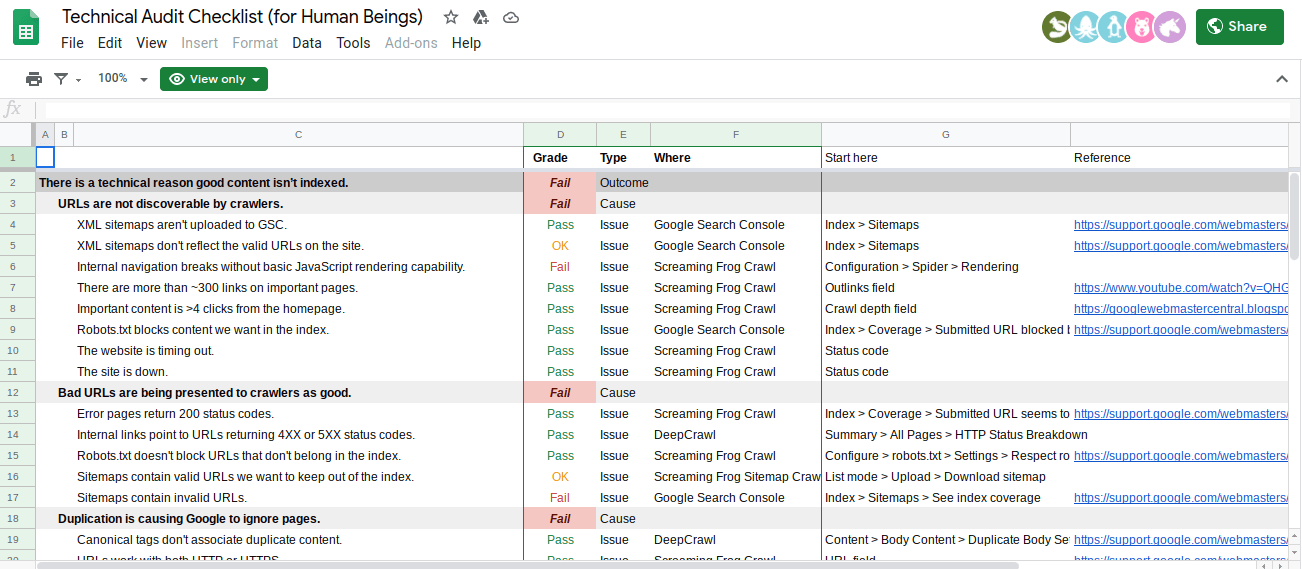
Task: Click the Google Sheets home icon
Action: [27, 29]
